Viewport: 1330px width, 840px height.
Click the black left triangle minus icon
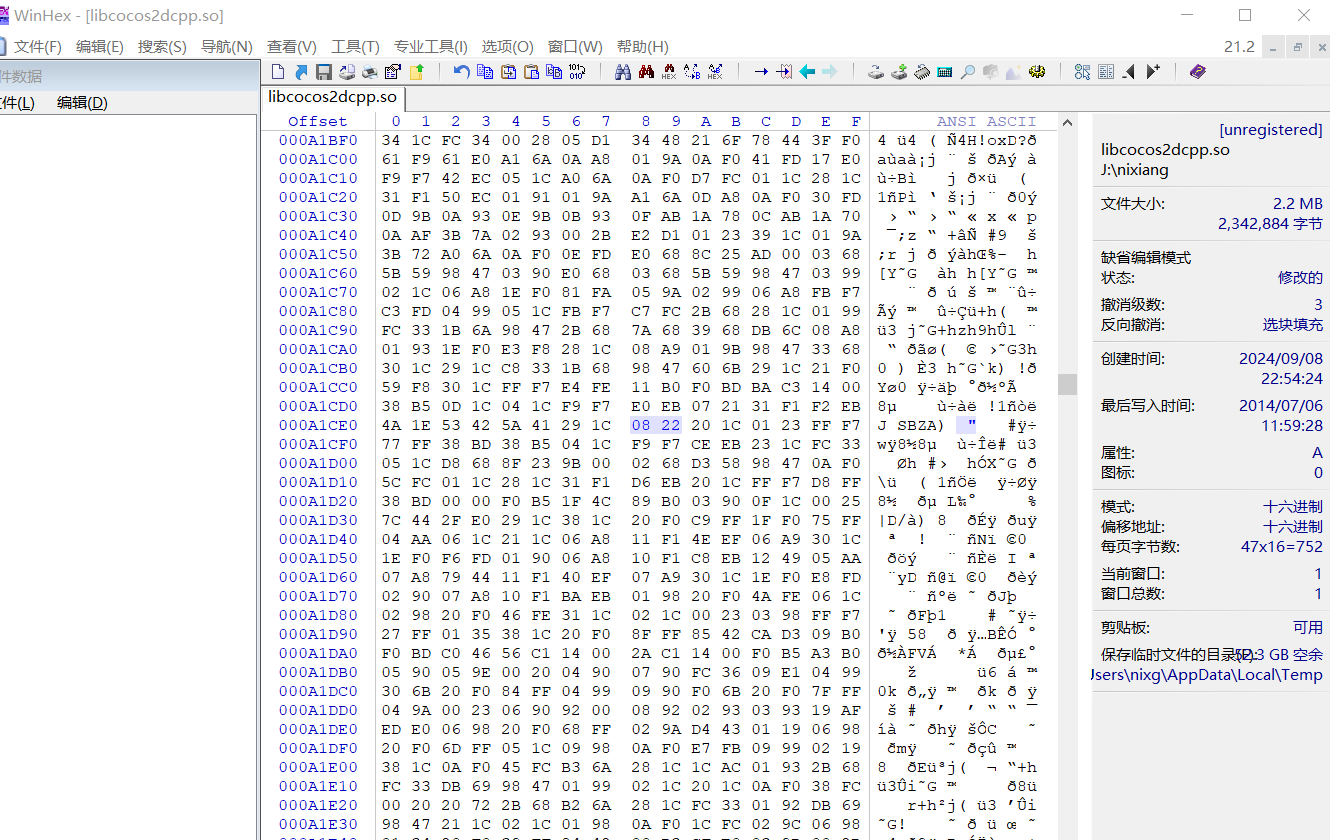(x=1129, y=72)
